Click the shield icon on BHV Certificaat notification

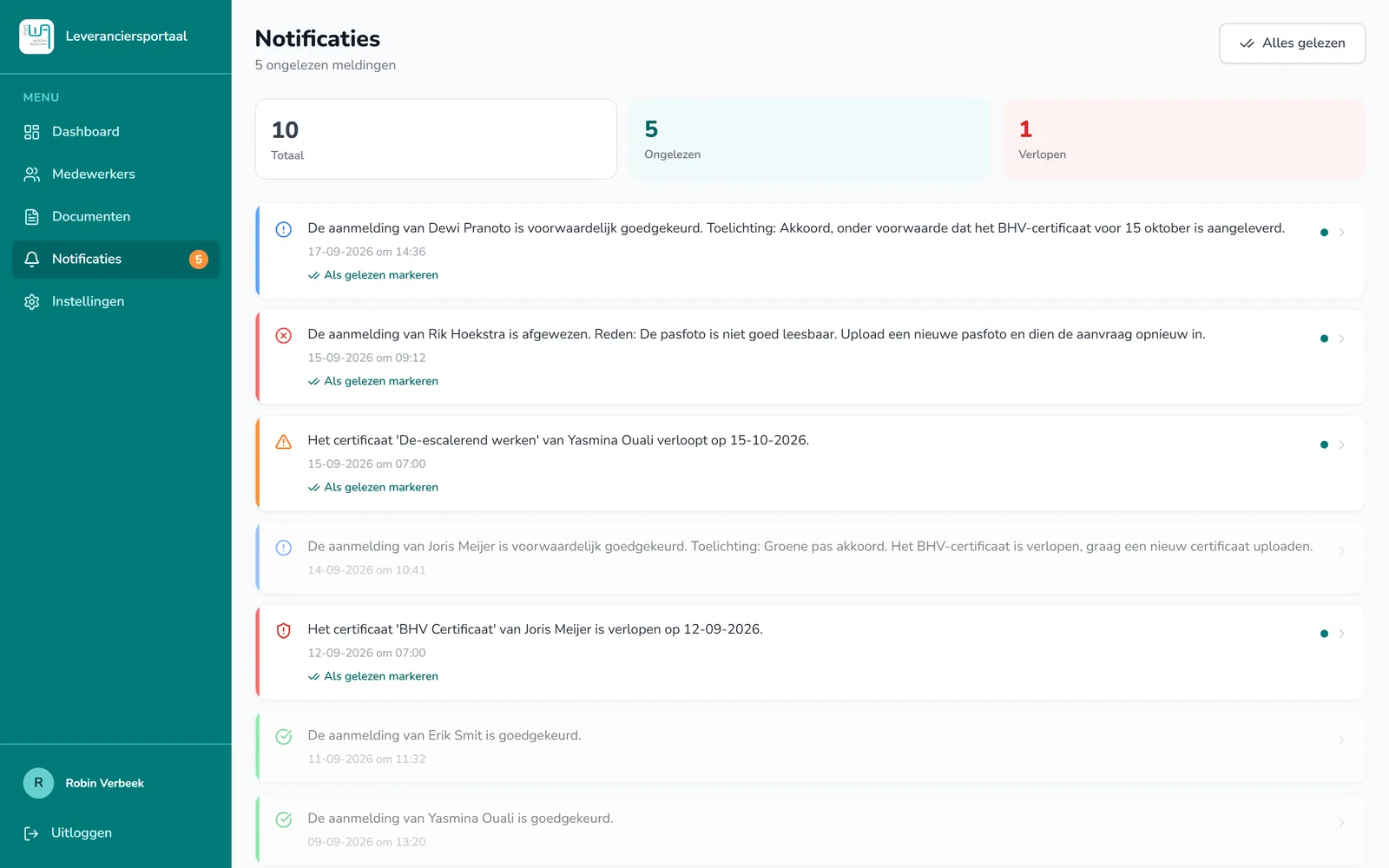(x=284, y=631)
